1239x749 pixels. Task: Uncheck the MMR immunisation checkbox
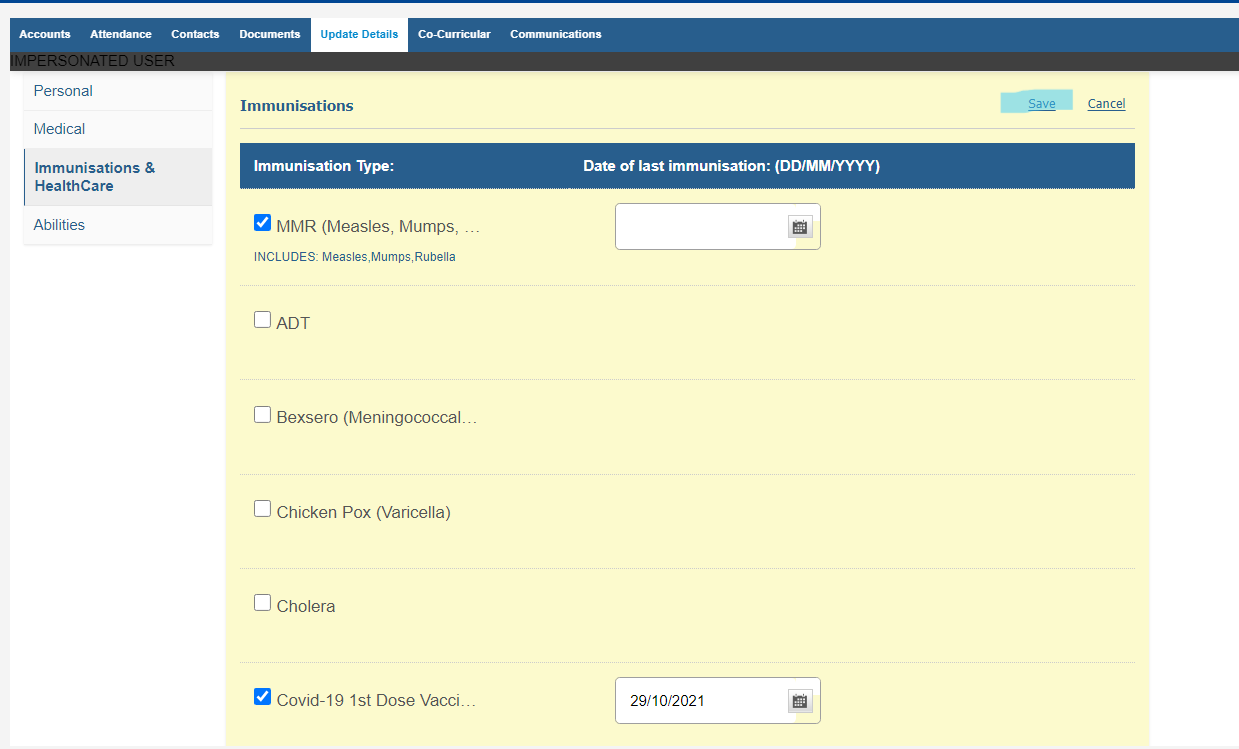click(x=263, y=222)
